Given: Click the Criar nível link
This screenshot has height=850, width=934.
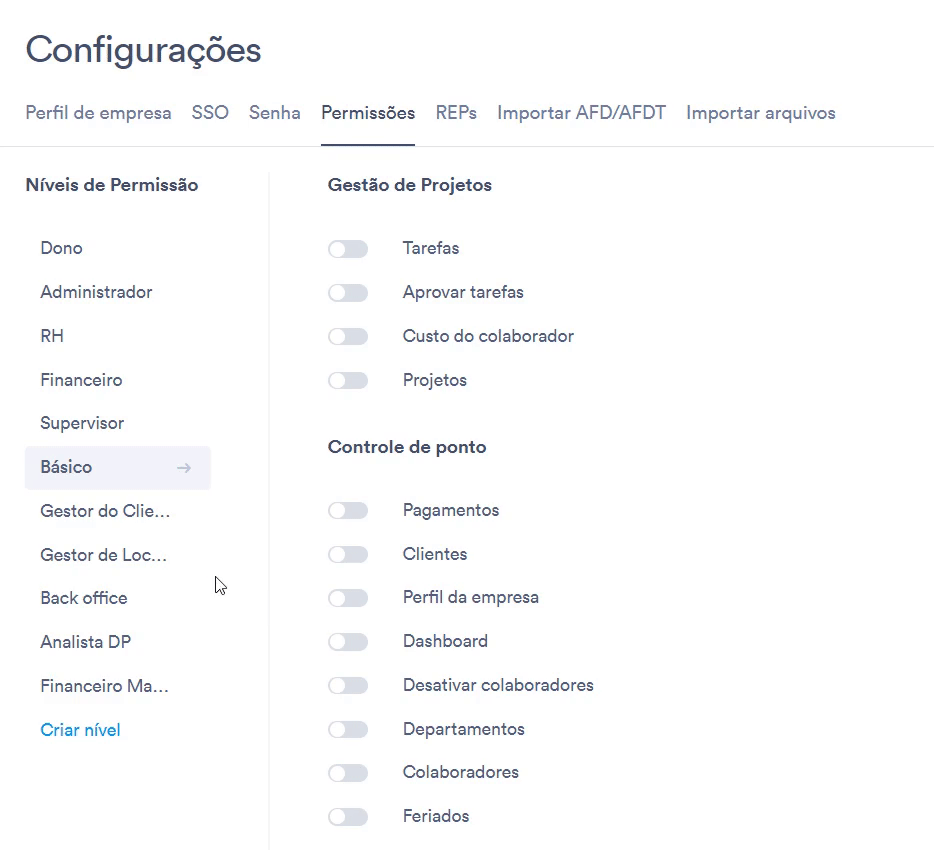Looking at the screenshot, I should tap(80, 730).
